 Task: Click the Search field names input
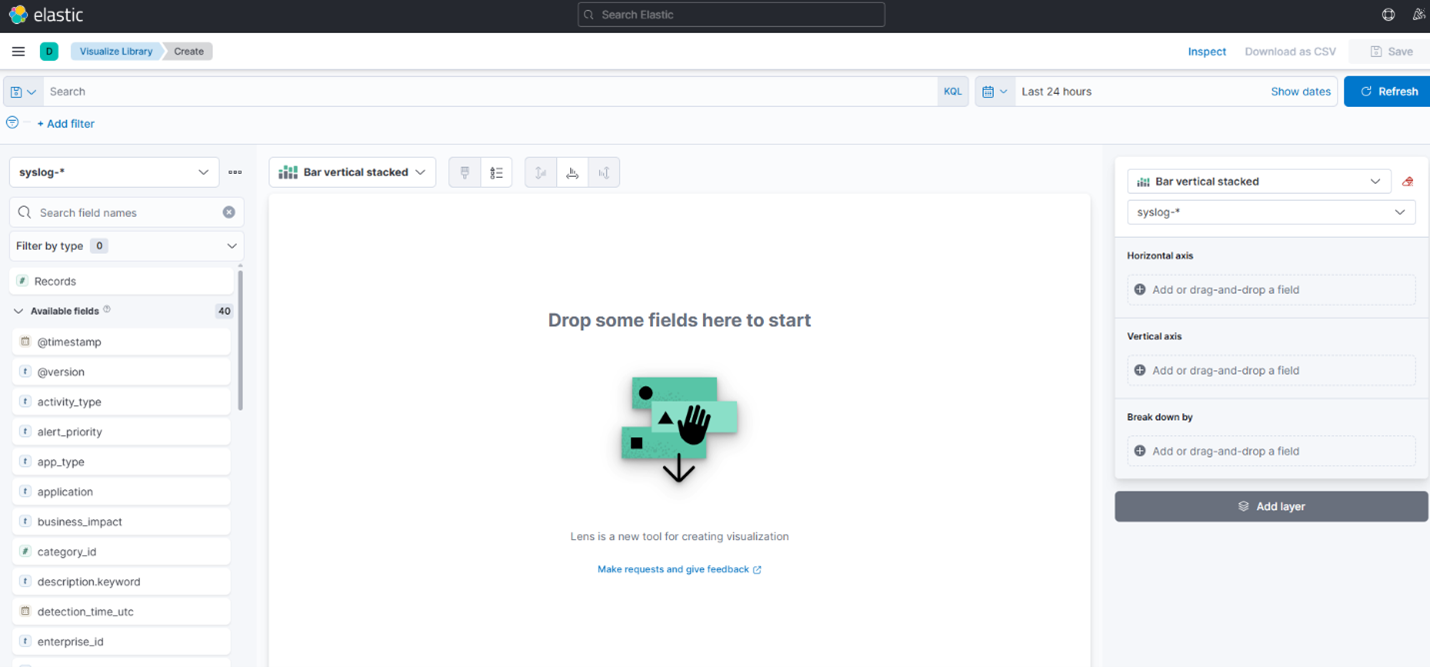(x=126, y=212)
